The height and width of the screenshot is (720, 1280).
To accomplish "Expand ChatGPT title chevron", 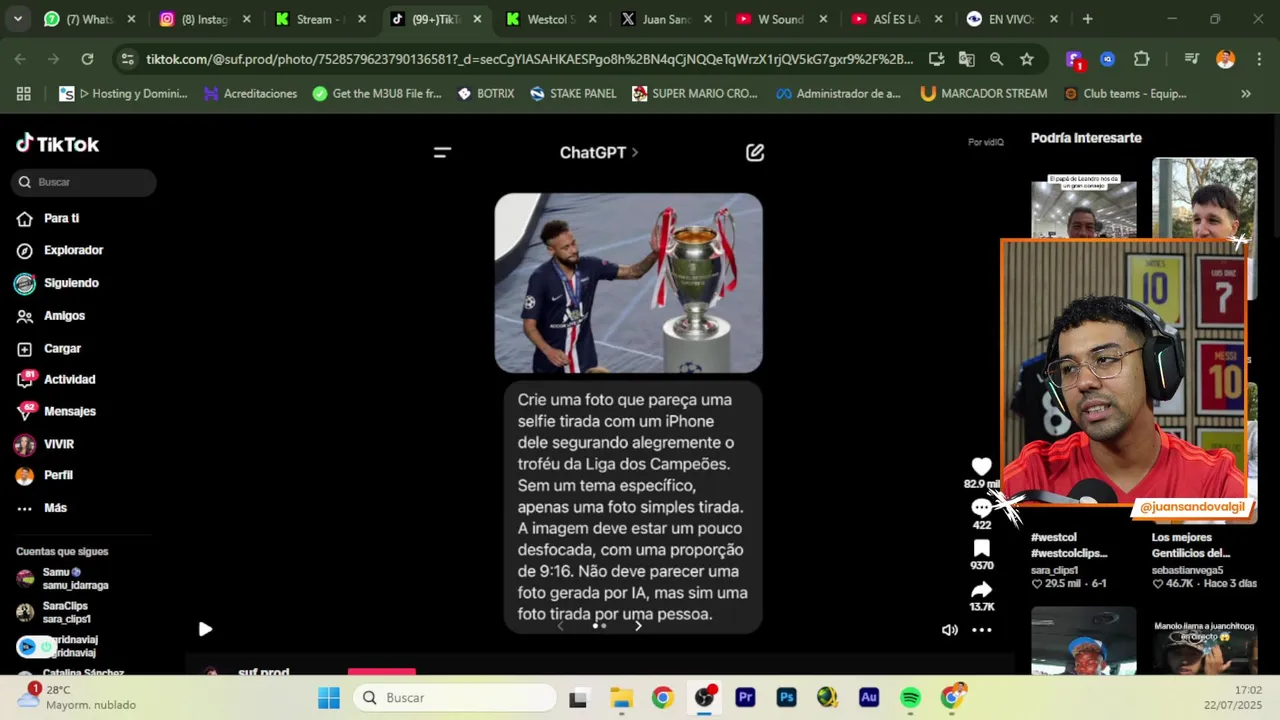I will coord(635,153).
